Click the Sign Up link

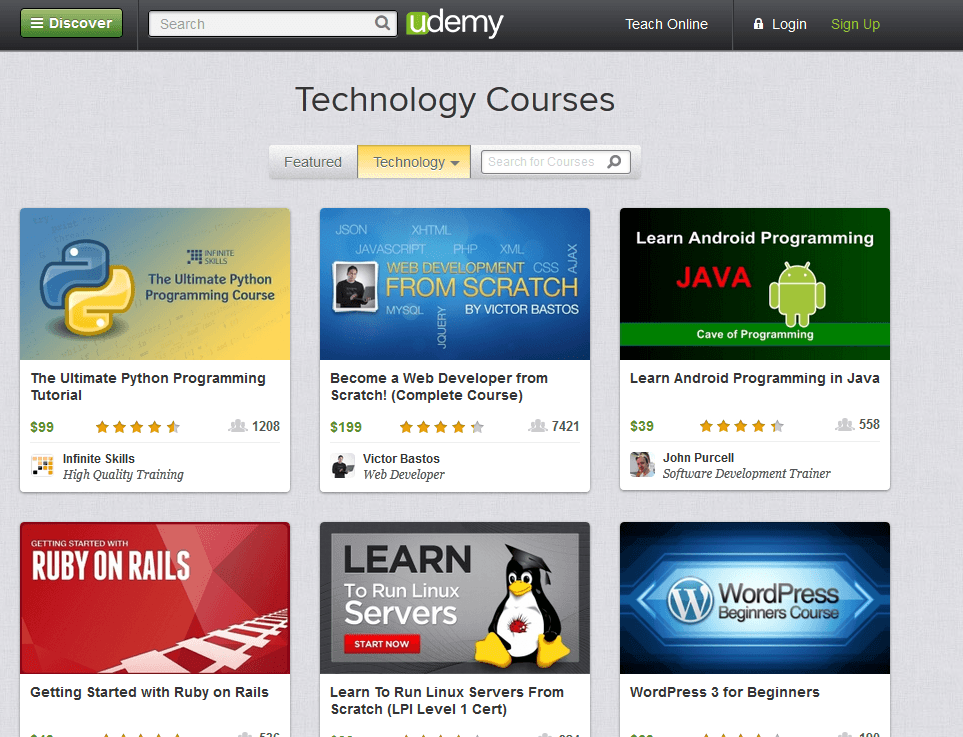(855, 24)
